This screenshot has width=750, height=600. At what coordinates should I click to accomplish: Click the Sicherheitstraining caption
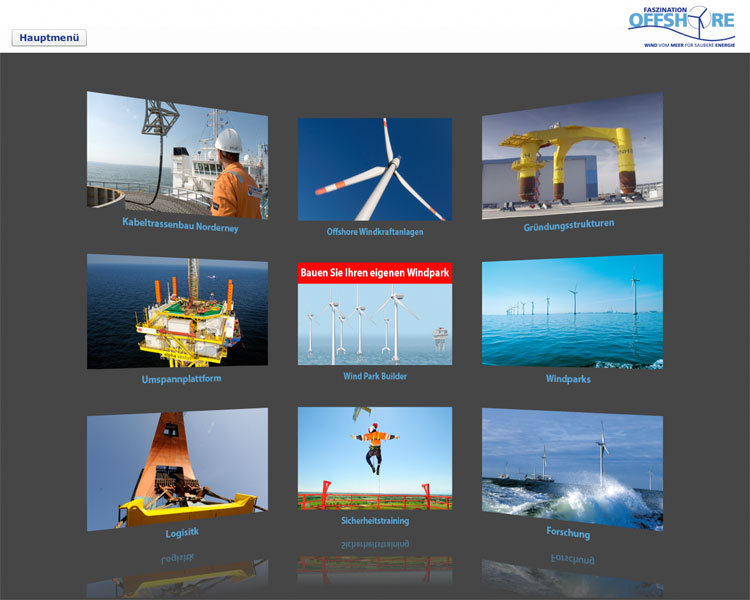tap(374, 521)
